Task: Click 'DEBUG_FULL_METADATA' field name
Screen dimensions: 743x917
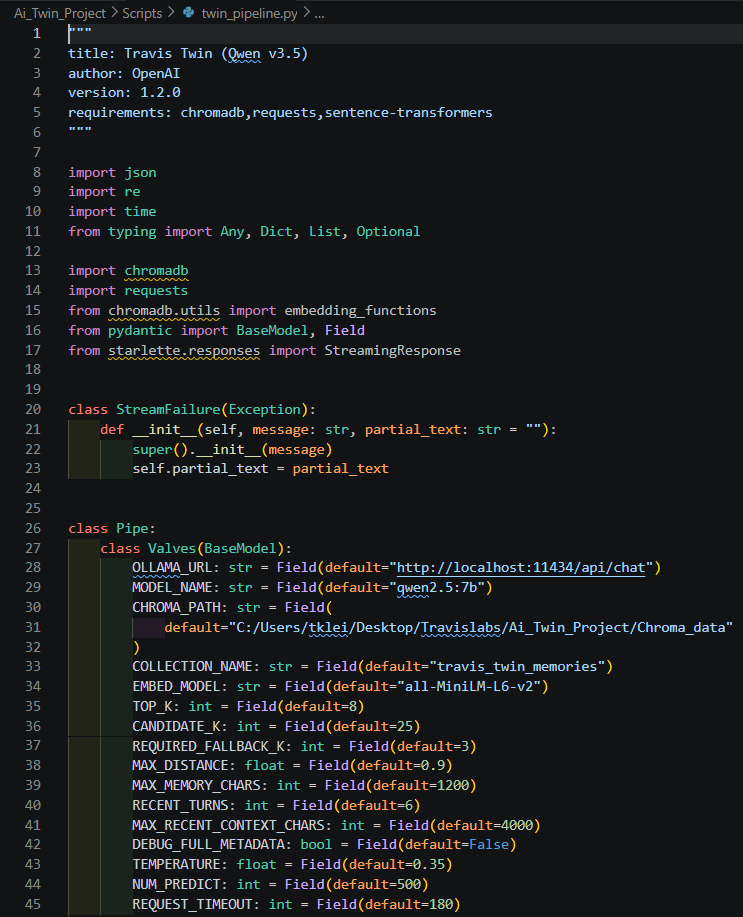Action: click(208, 844)
